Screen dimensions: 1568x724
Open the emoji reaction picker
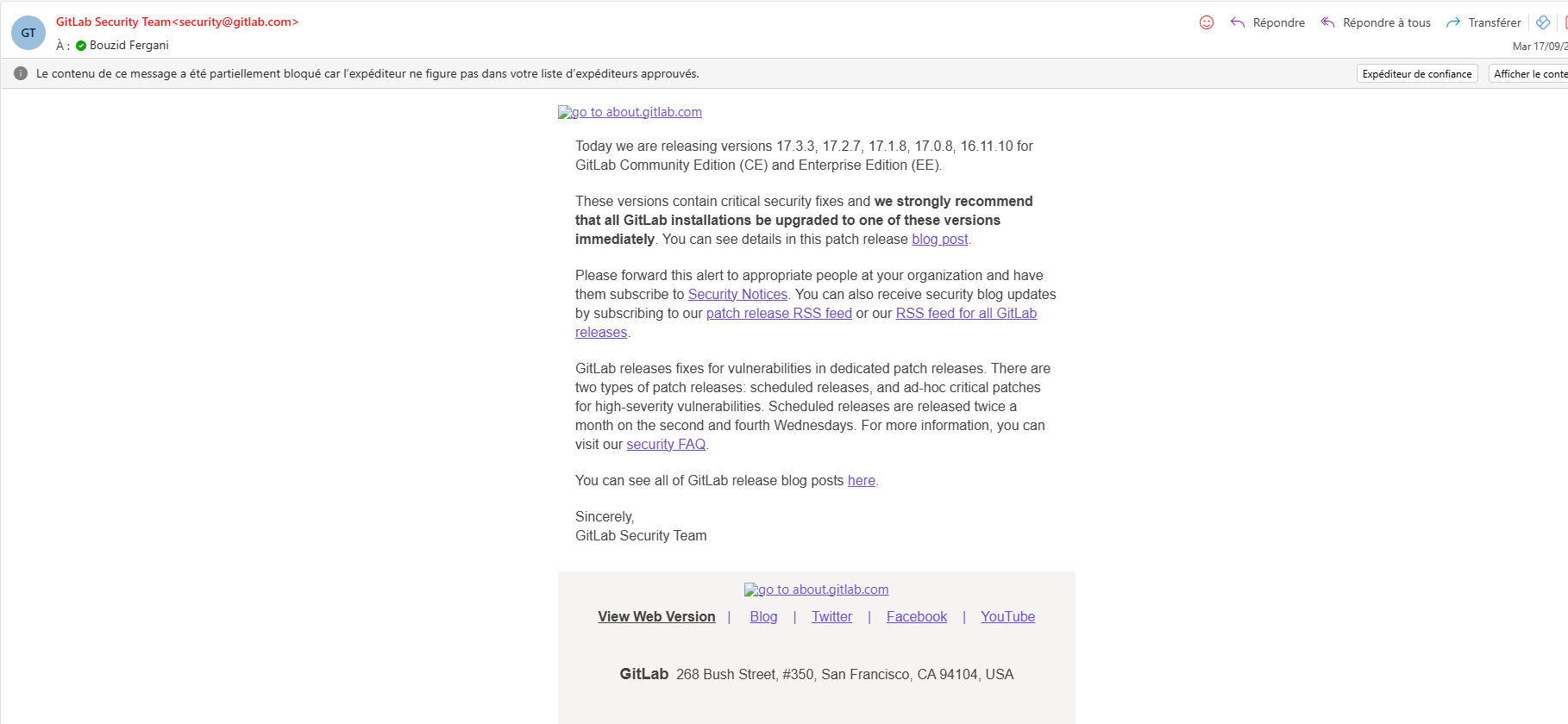(1207, 22)
